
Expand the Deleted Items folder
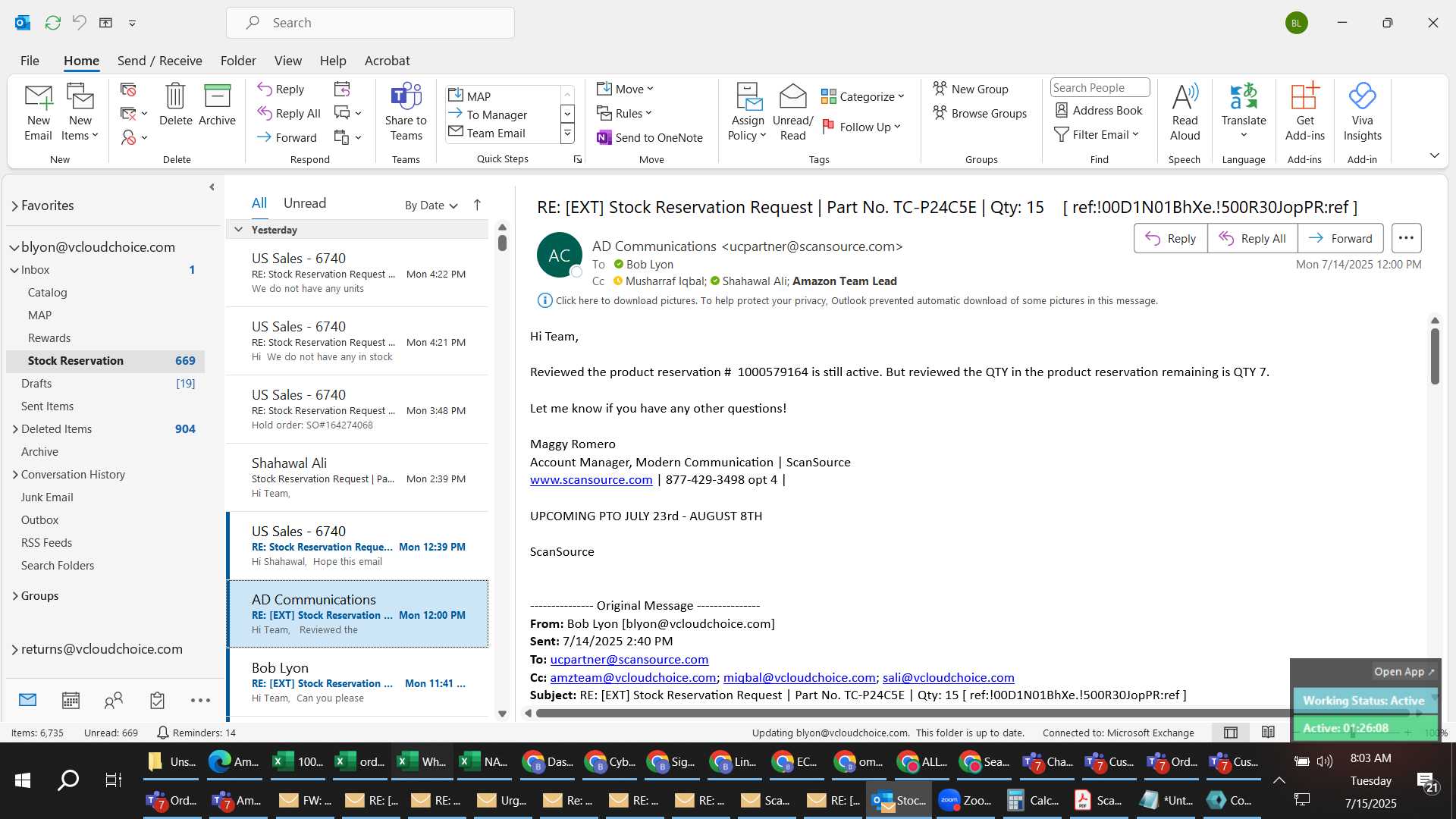(15, 429)
